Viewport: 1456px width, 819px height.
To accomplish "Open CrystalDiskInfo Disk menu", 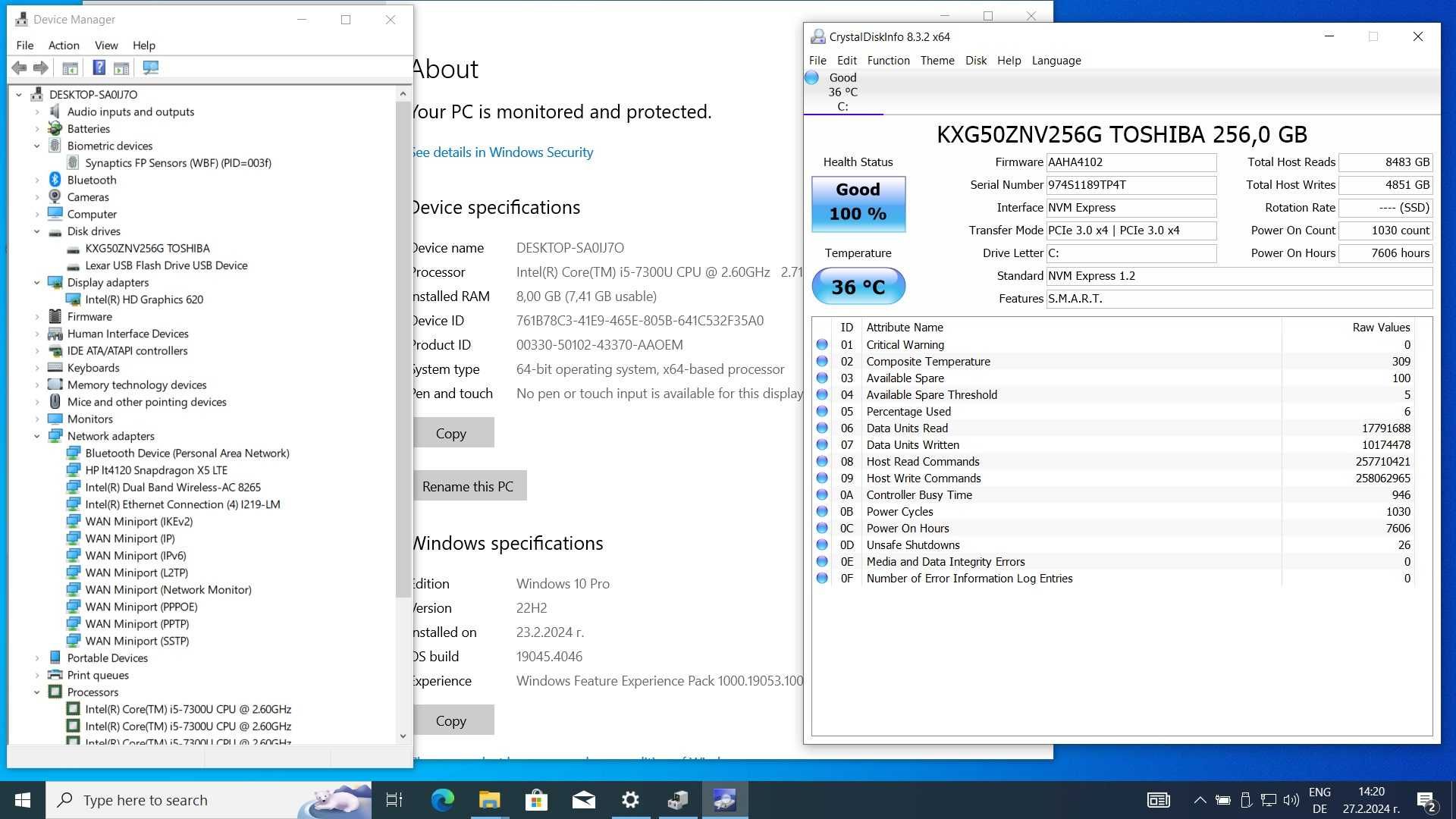I will [x=974, y=60].
